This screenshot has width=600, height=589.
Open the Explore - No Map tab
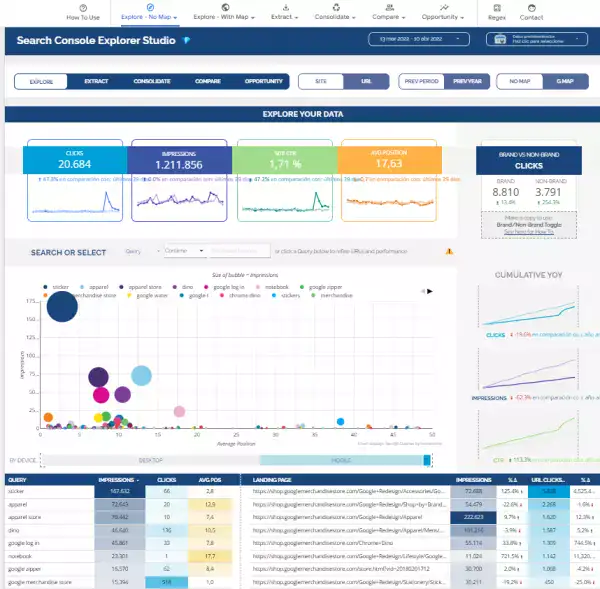(149, 13)
